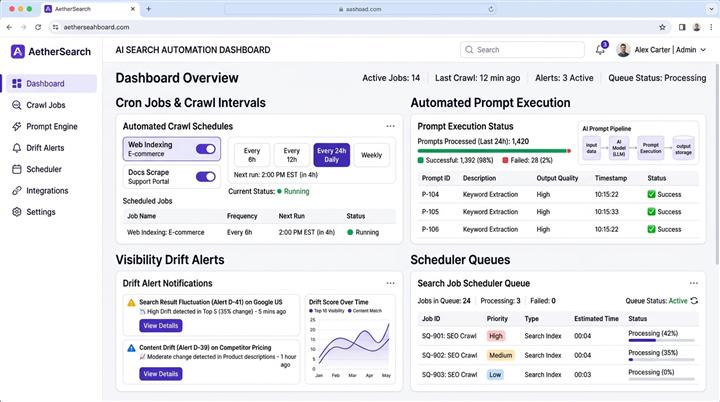Click the yellow warning icon for Alert D-41
720x402 pixels.
click(x=131, y=302)
